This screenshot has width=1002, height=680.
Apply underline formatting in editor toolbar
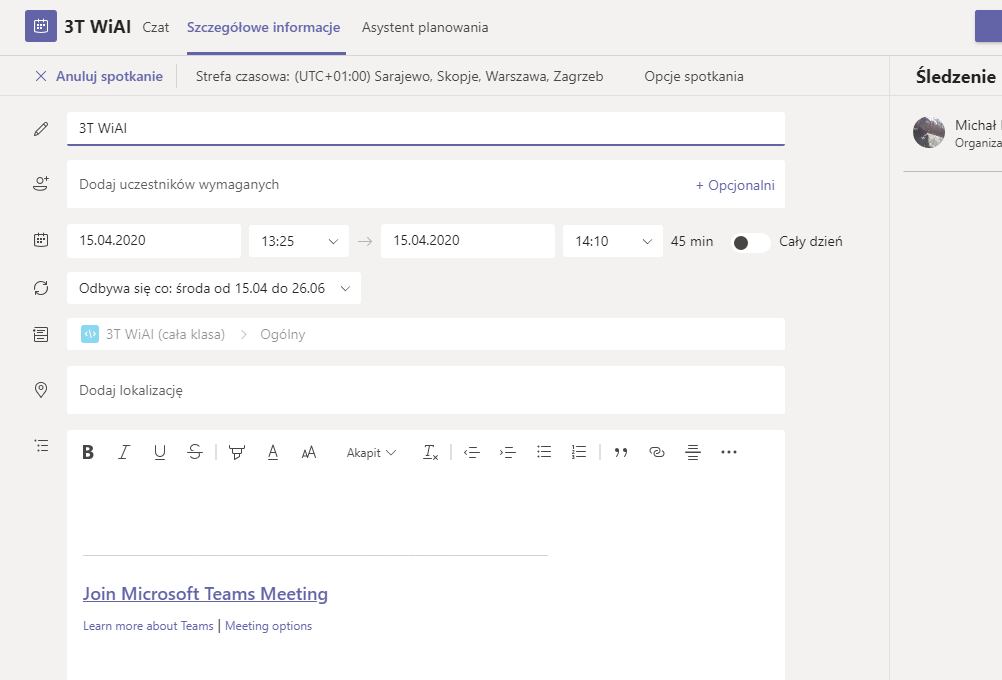pyautogui.click(x=160, y=452)
